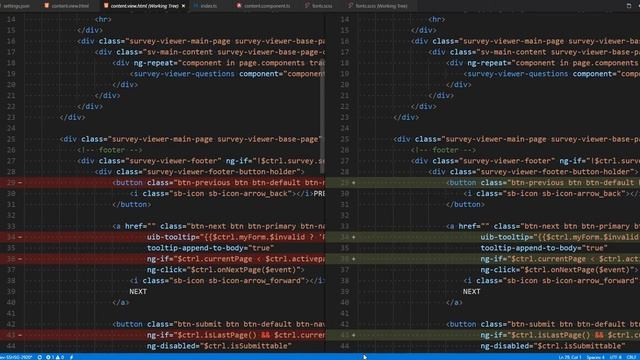Click the content.view.html tab HTML icon
The image size is (640, 360).
(x=47, y=6)
